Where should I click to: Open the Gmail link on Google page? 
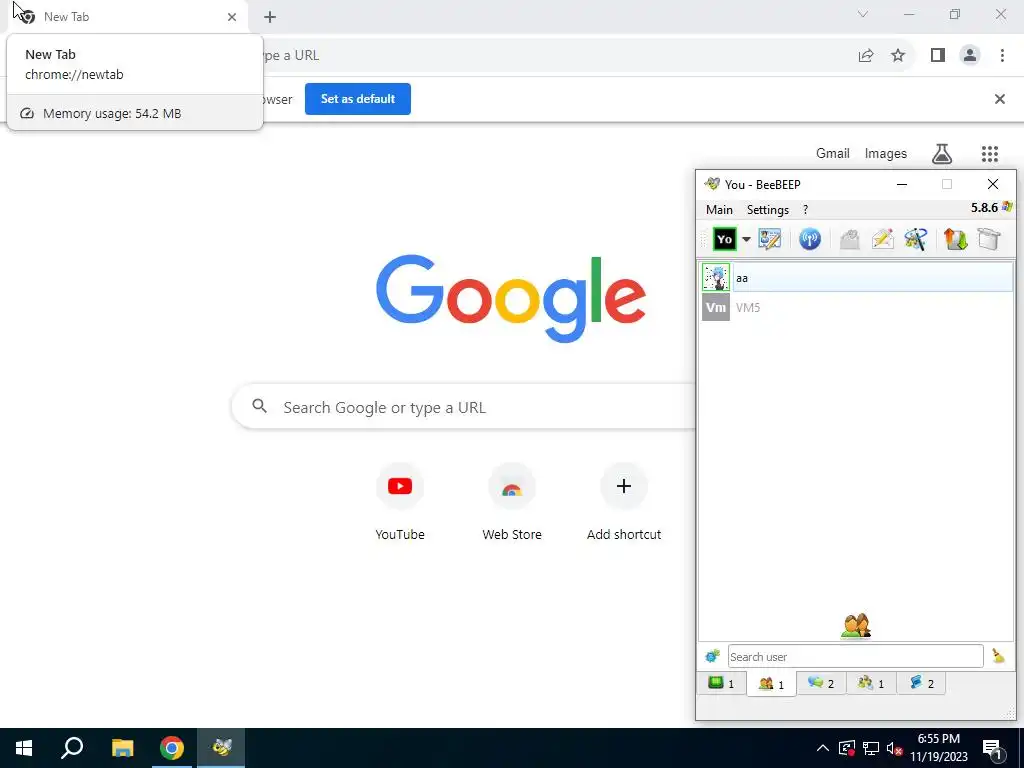pyautogui.click(x=833, y=153)
